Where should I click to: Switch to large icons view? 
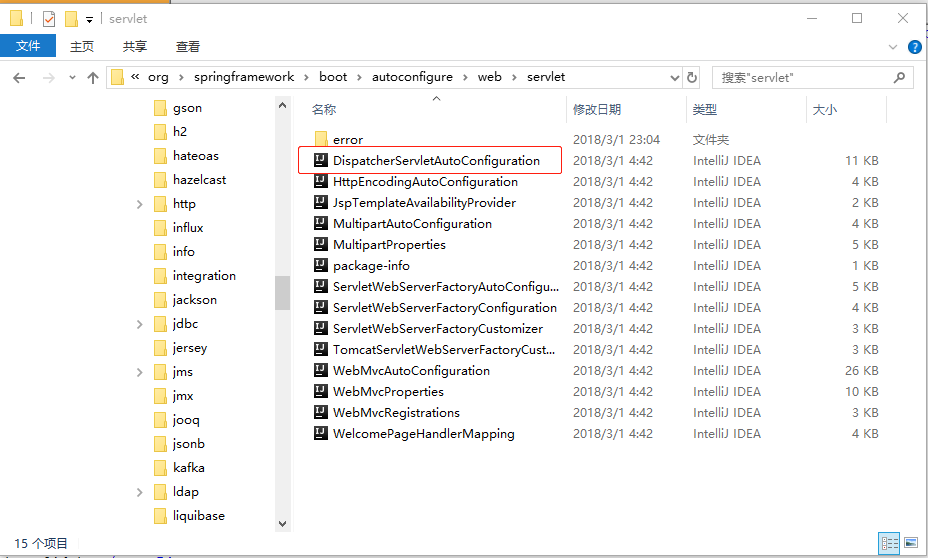point(911,543)
